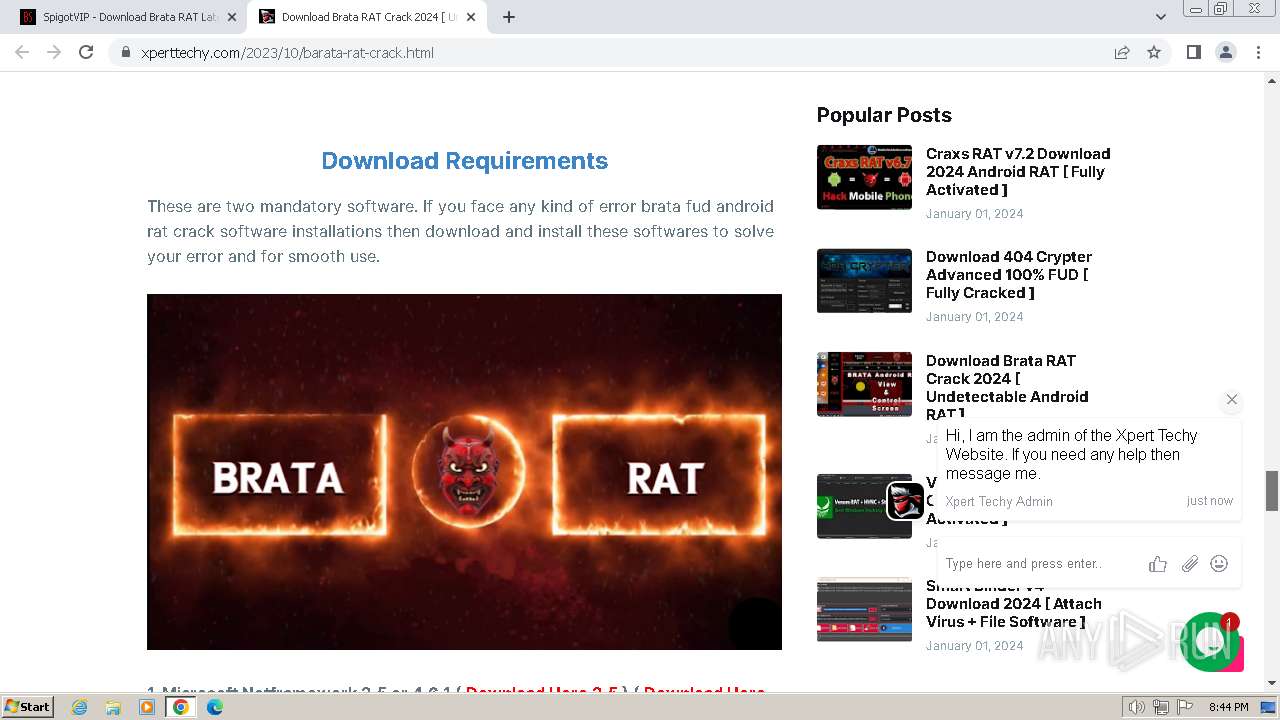
Task: Close the chat popup message
Action: (1232, 399)
